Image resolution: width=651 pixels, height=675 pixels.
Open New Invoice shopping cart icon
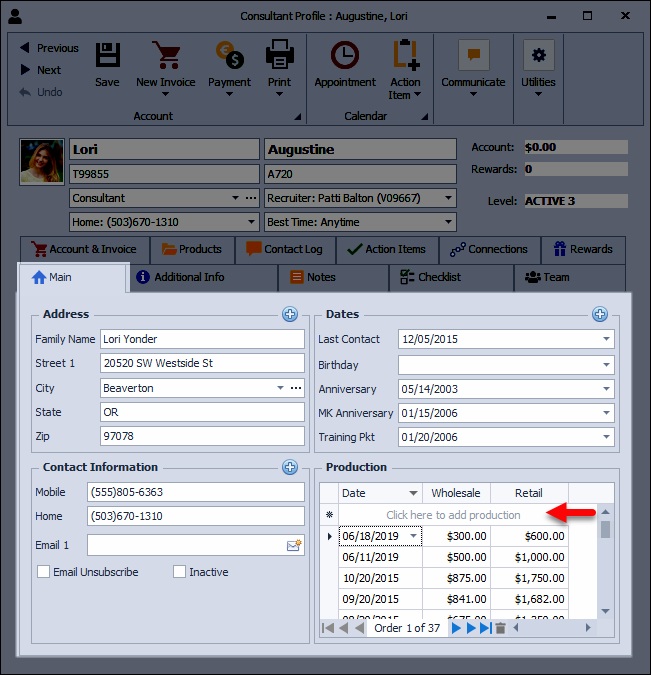click(x=166, y=55)
